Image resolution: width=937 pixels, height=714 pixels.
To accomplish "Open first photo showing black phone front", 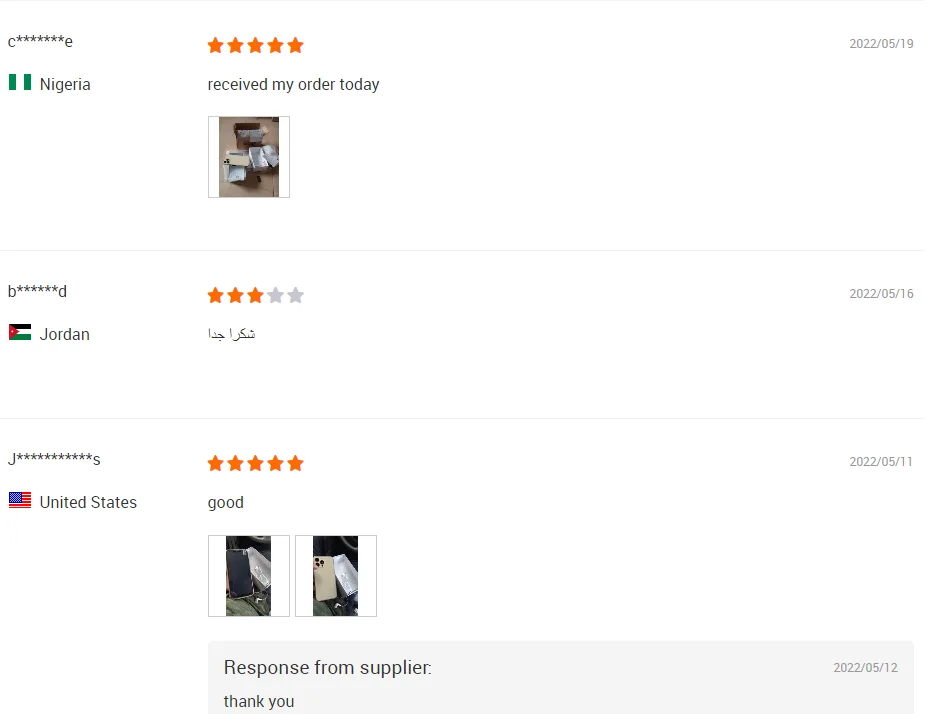I will coord(249,576).
